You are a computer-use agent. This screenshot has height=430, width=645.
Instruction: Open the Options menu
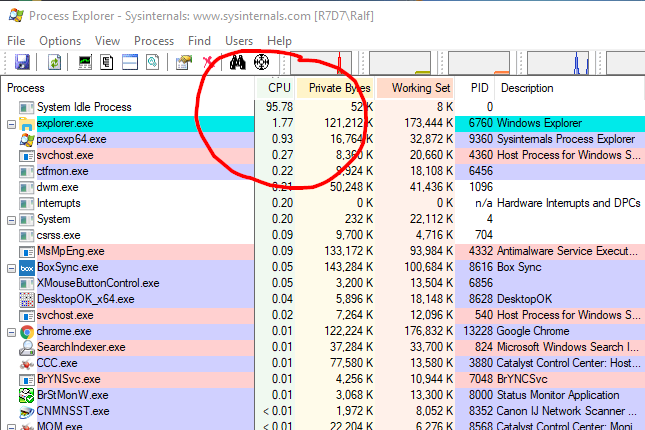[x=60, y=41]
